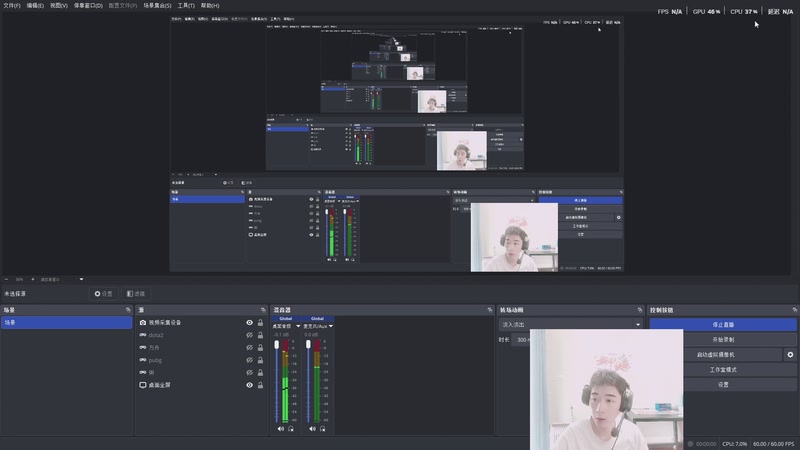Pop out the Sources dock panel
The image size is (800, 450).
263,310
